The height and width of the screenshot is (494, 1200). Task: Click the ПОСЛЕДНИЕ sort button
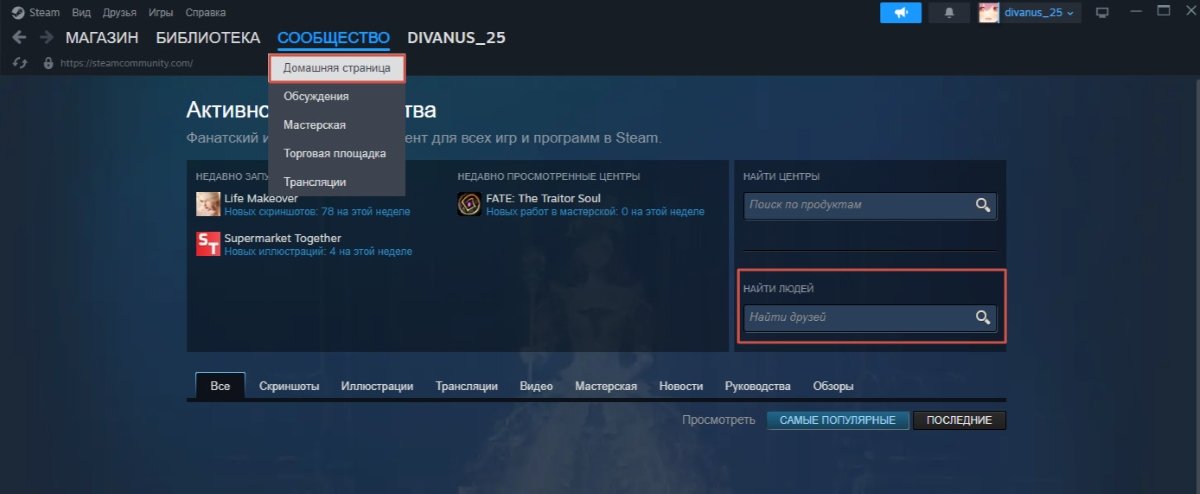tap(959, 421)
